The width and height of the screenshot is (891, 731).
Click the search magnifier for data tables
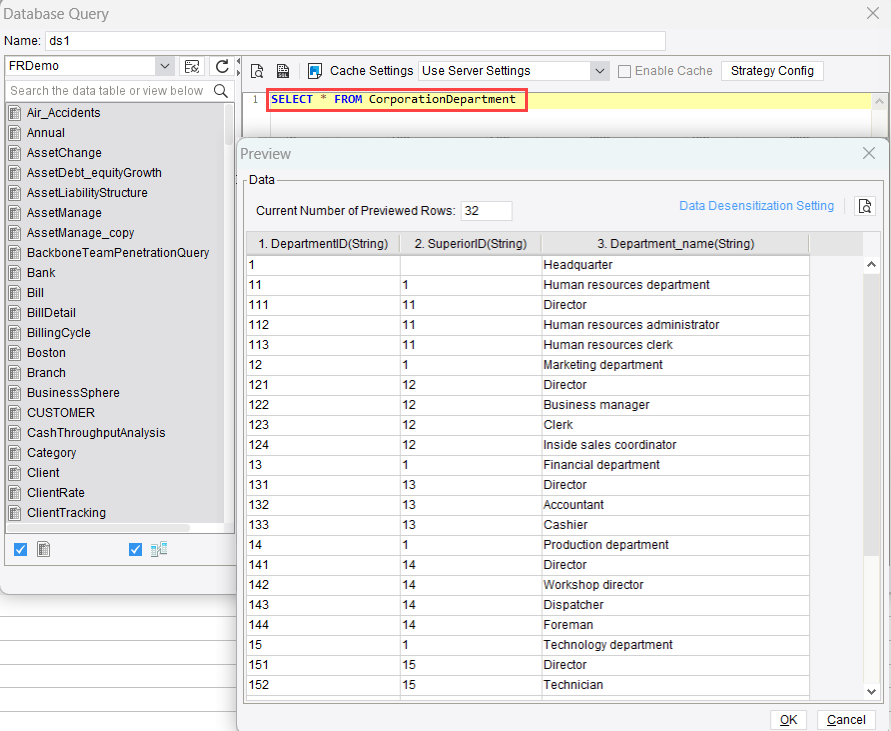pos(222,90)
